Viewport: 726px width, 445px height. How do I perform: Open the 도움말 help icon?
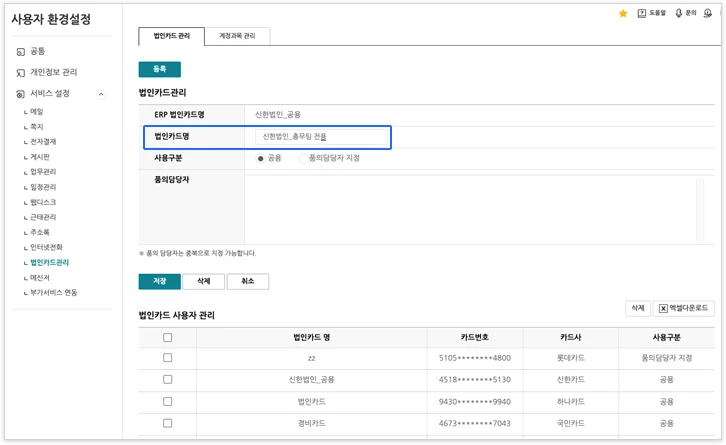coord(642,13)
